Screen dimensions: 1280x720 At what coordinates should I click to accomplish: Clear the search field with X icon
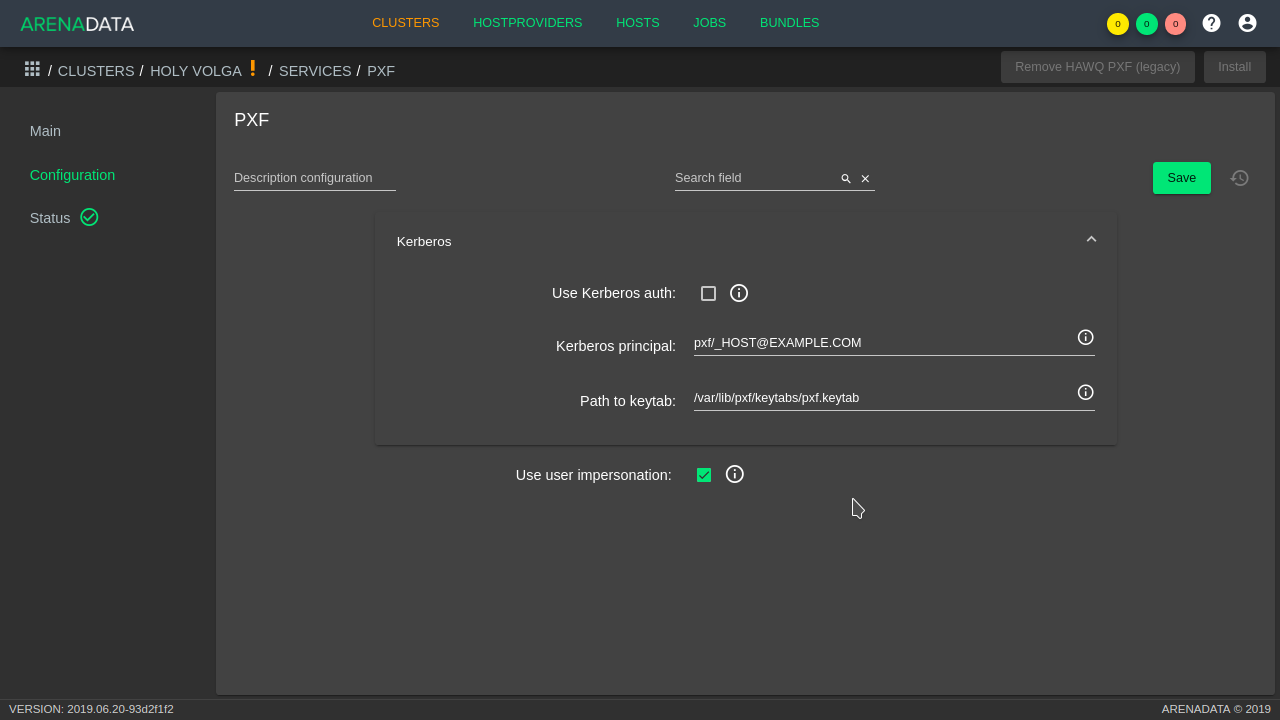(x=865, y=179)
